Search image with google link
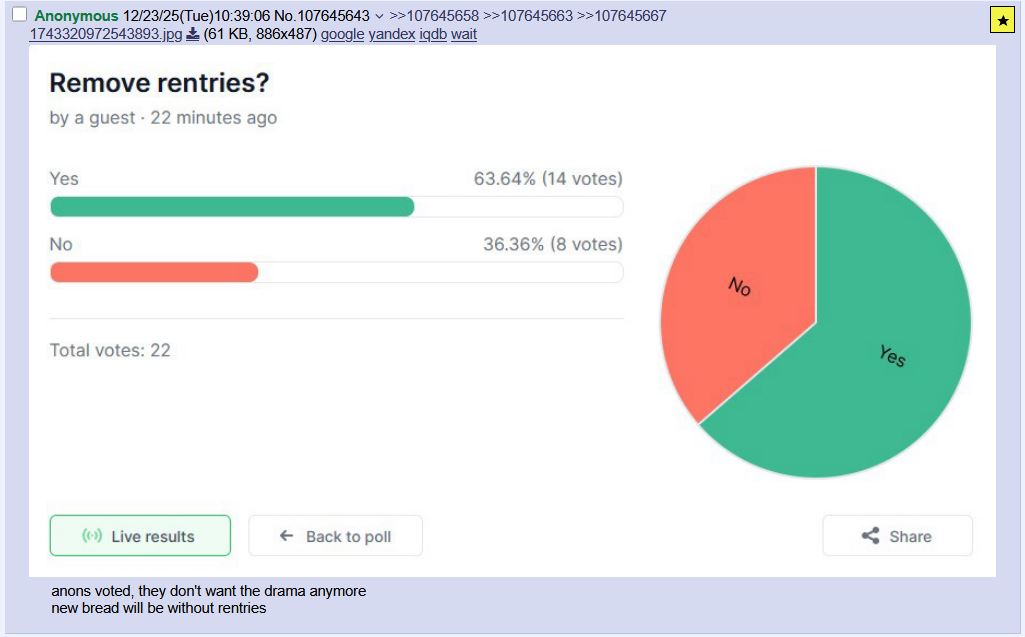The height and width of the screenshot is (637, 1025). (x=342, y=34)
